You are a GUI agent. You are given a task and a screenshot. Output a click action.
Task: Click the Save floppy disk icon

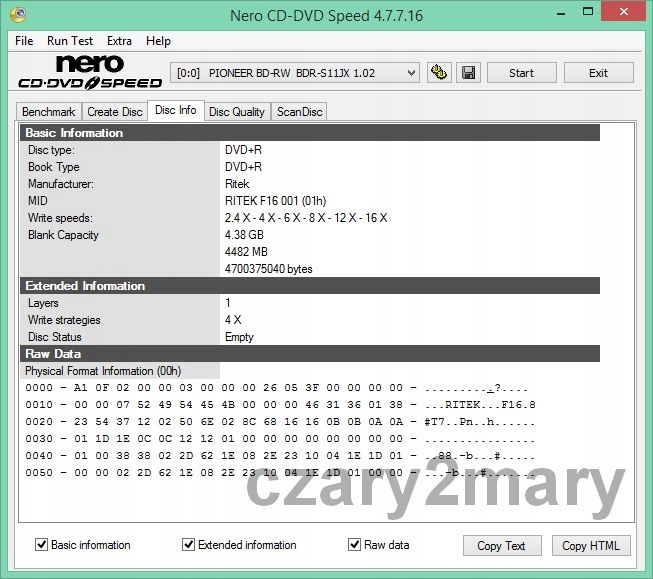(469, 73)
